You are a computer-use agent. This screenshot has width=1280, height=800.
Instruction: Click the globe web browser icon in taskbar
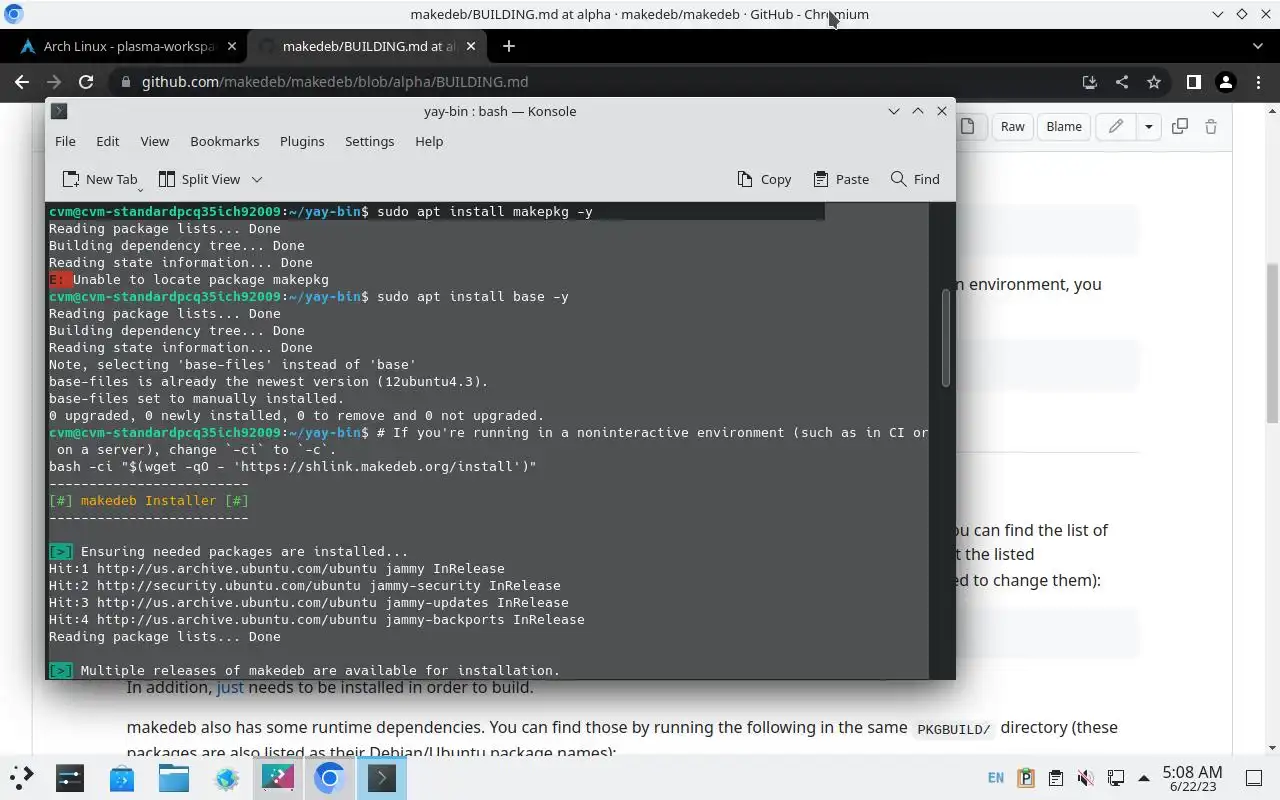[x=226, y=777]
